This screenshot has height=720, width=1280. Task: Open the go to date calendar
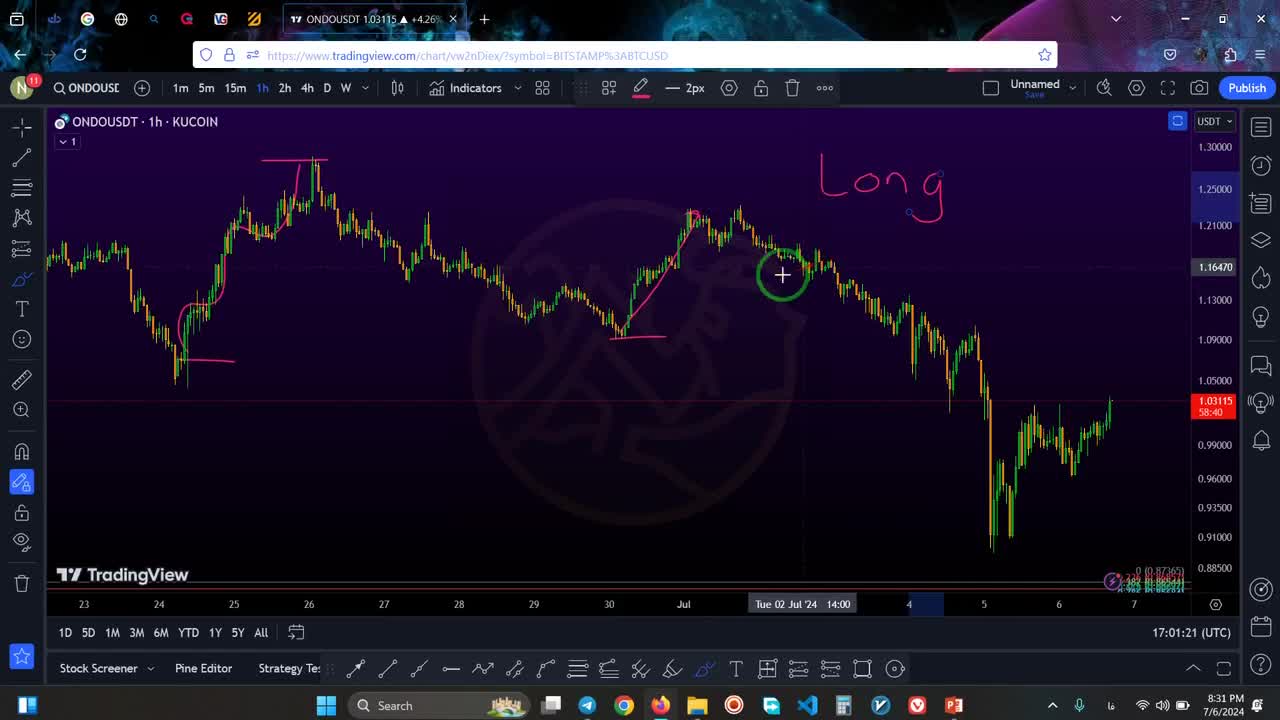pos(296,633)
